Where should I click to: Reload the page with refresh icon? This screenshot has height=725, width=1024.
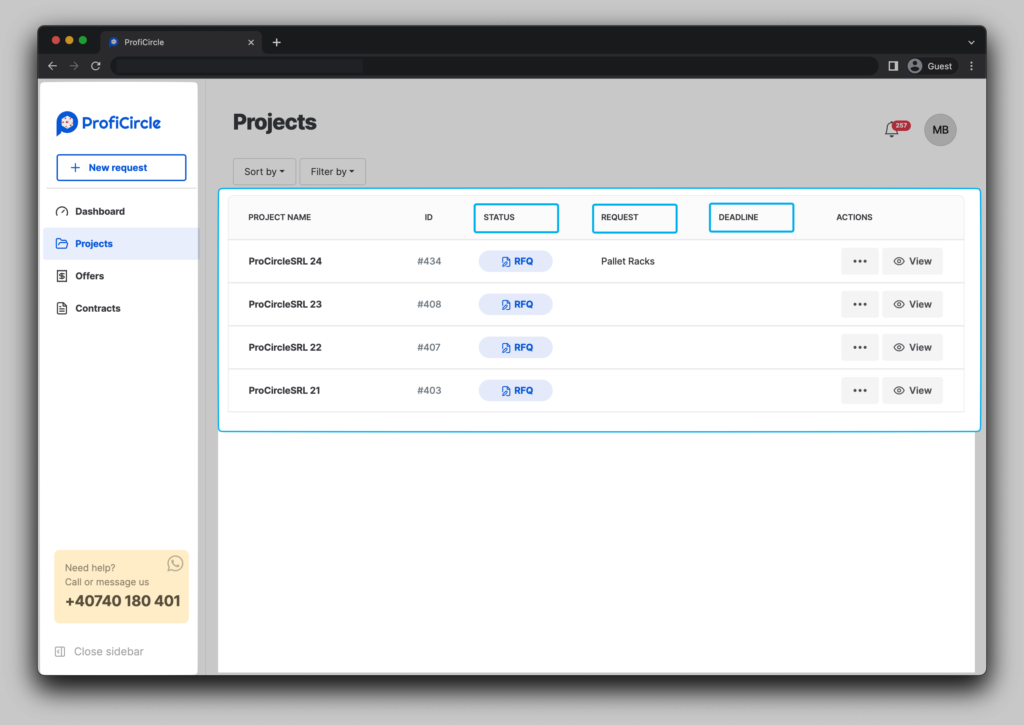pos(96,66)
